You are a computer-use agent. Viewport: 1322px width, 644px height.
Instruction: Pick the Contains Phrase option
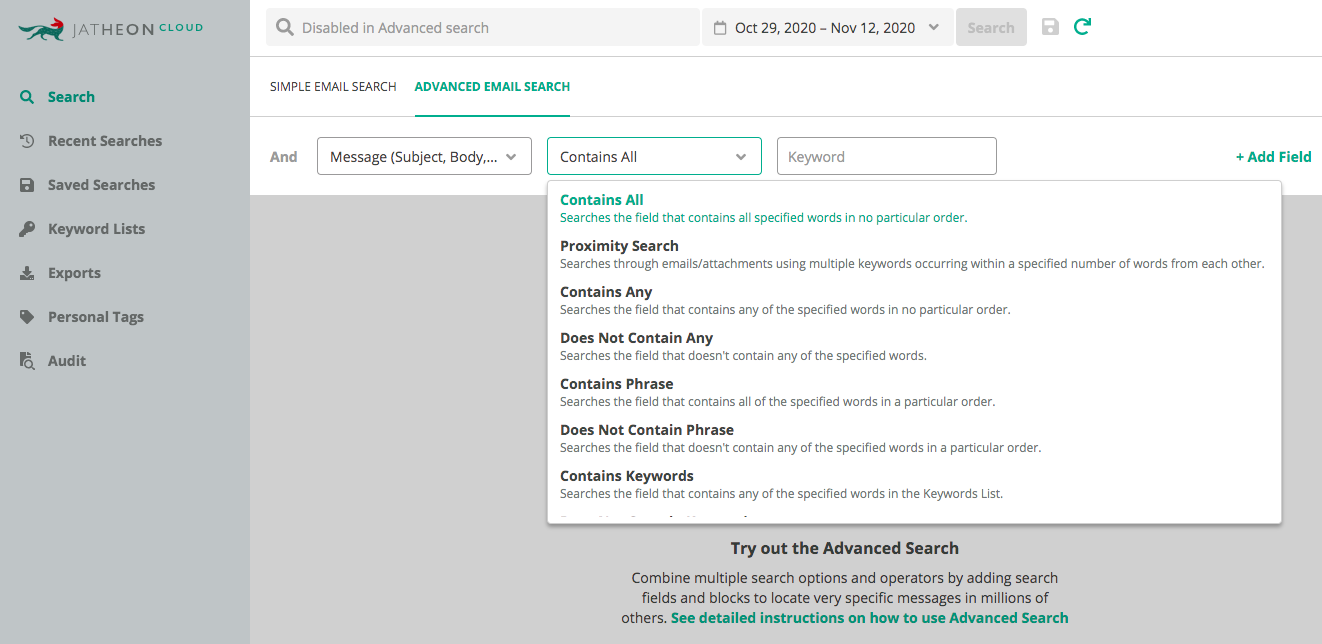[616, 384]
